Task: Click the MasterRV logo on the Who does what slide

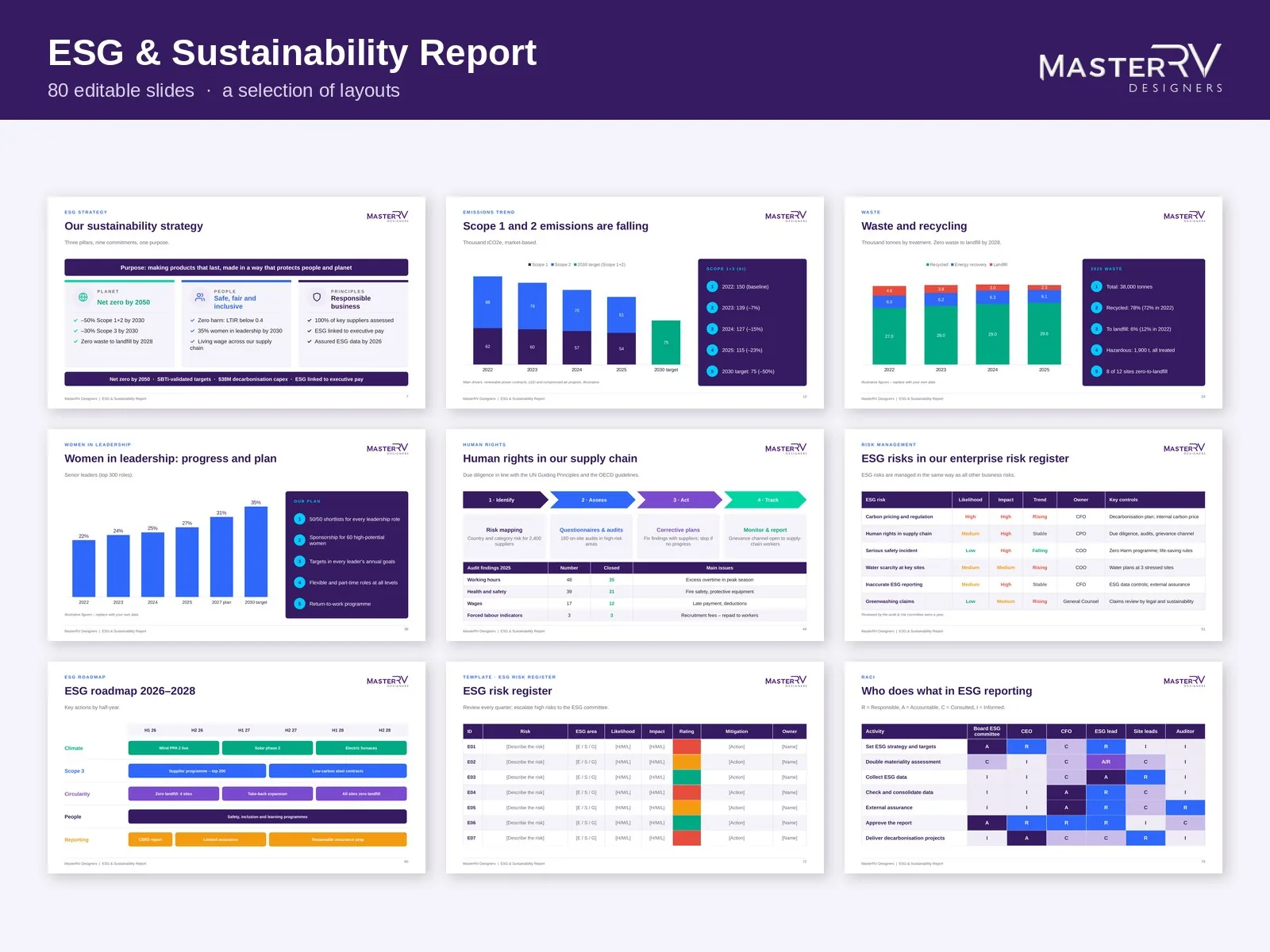Action: pos(1184,681)
